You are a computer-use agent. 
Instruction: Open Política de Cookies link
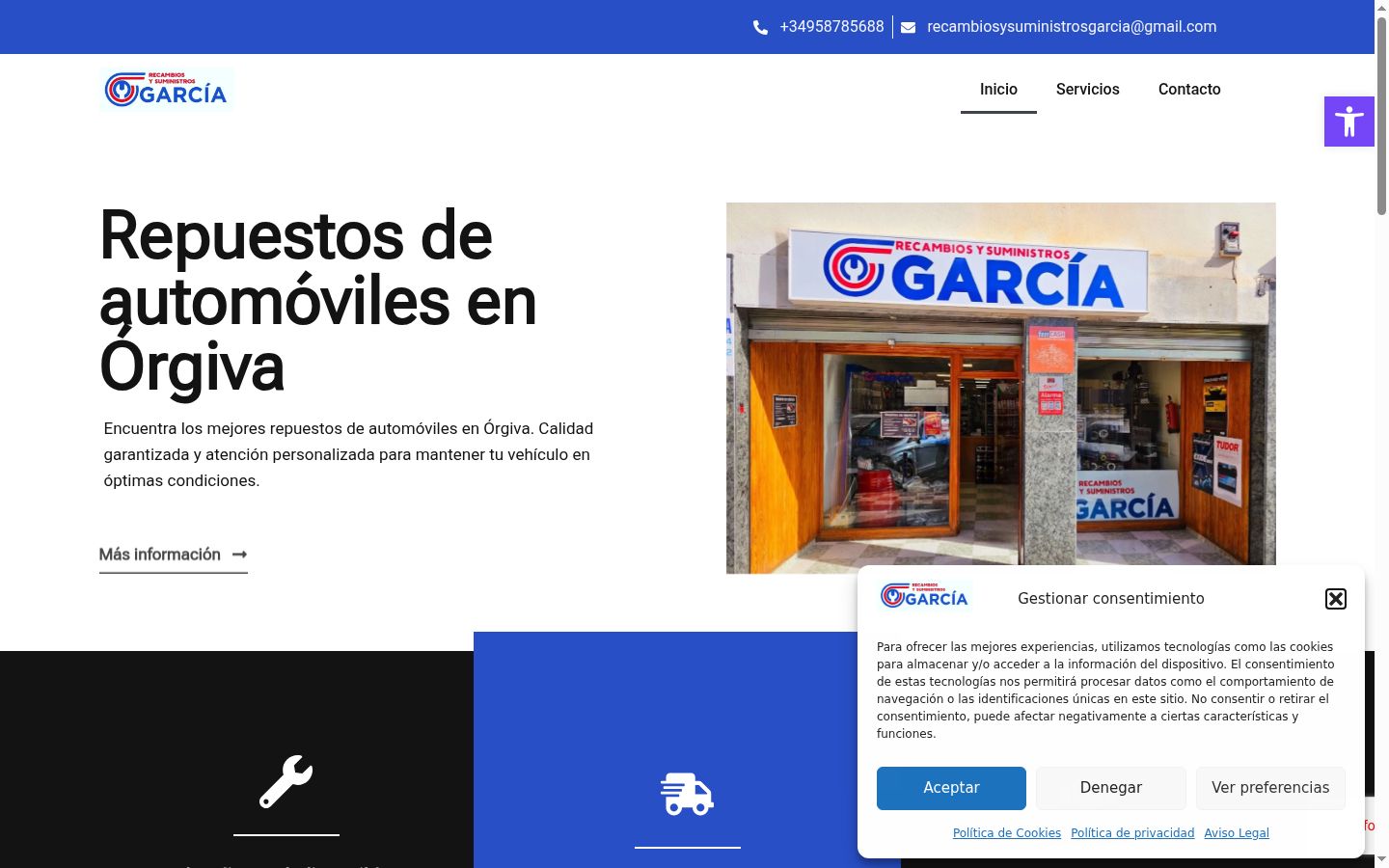pos(1007,833)
